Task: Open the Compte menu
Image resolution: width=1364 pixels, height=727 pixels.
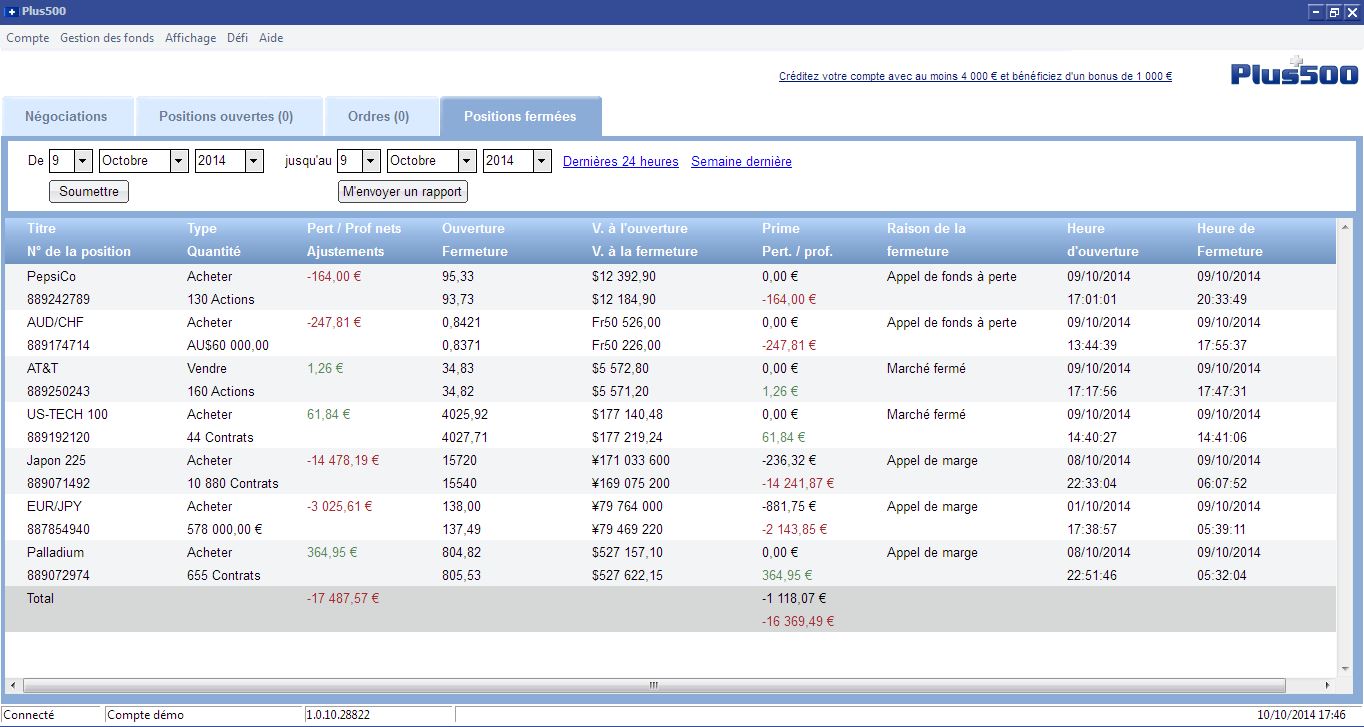Action: [28, 38]
